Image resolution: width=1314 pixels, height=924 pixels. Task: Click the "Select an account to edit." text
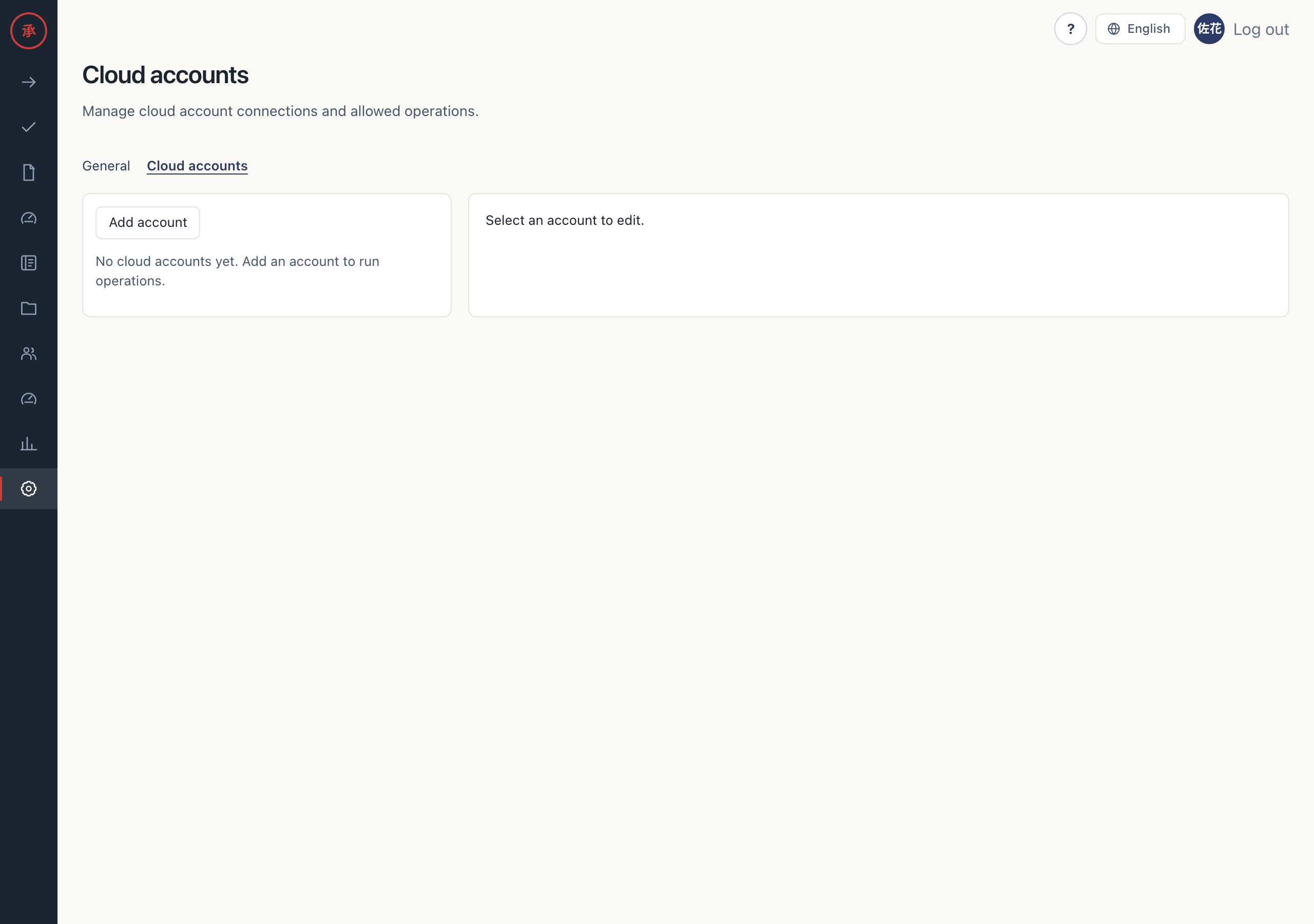pos(565,220)
